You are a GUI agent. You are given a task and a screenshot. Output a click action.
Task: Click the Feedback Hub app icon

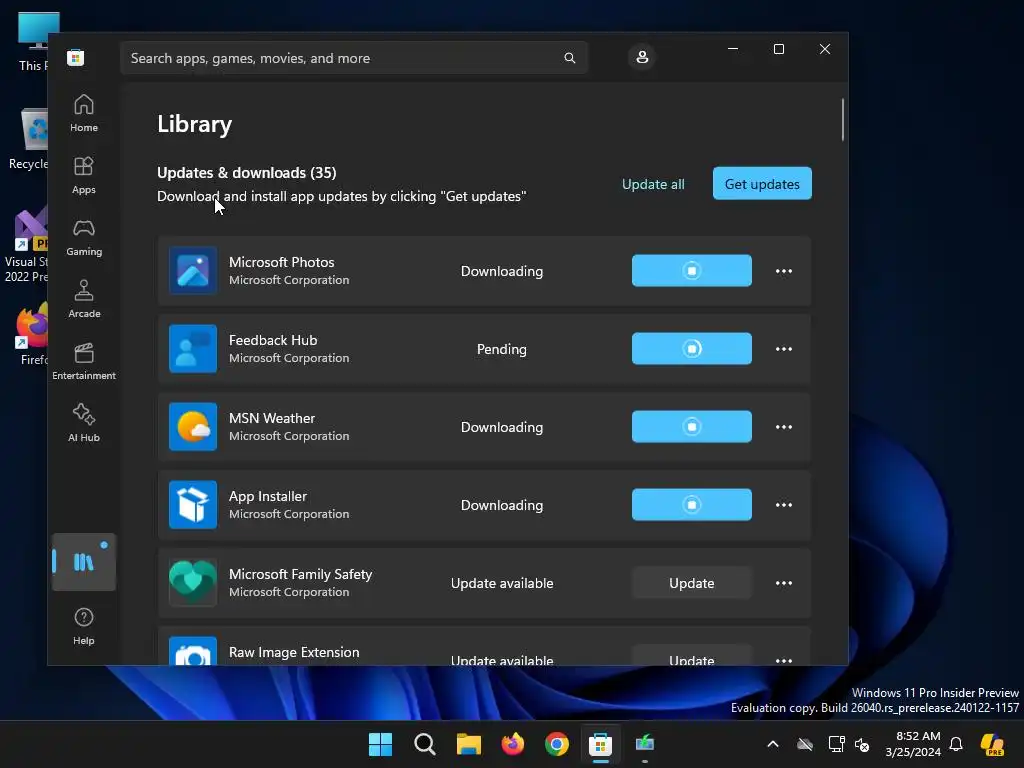tap(193, 349)
